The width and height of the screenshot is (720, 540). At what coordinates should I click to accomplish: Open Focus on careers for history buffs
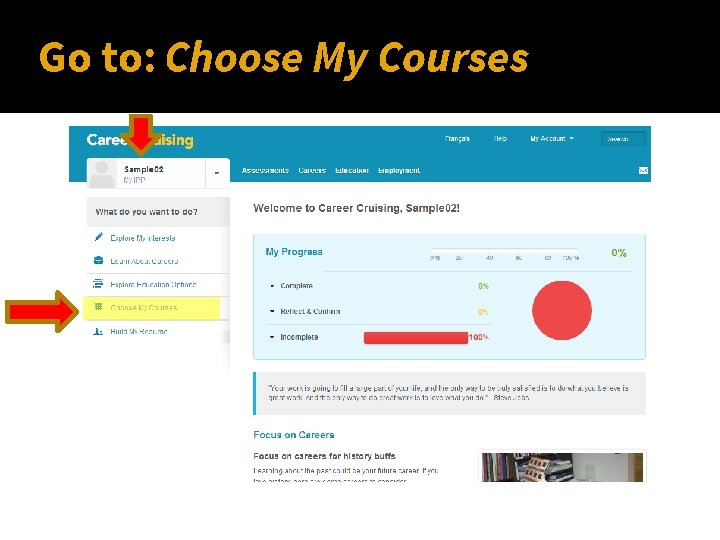[324, 456]
